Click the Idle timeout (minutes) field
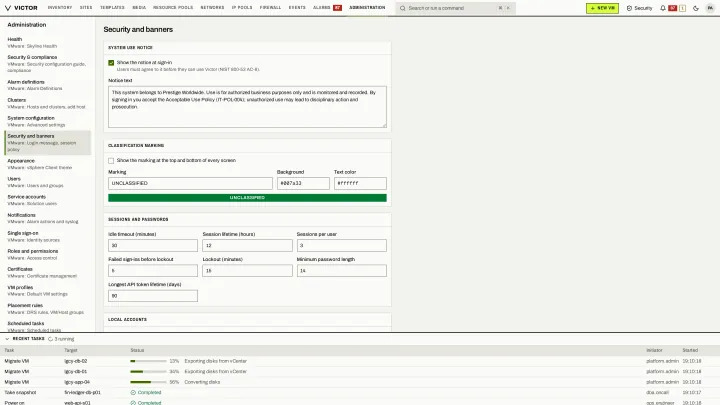The image size is (720, 405). [x=153, y=246]
